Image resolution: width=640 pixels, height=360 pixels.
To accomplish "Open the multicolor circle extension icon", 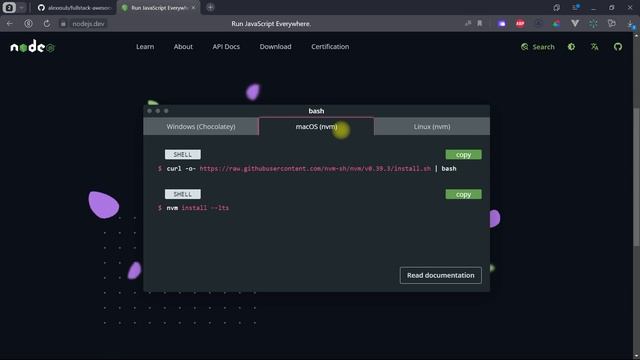I will (556, 24).
